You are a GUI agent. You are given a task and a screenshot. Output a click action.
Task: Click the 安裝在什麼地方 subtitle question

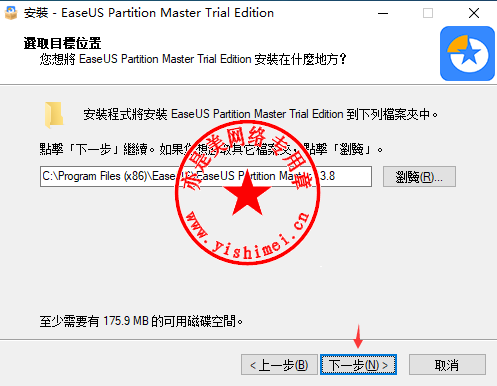[193, 59]
